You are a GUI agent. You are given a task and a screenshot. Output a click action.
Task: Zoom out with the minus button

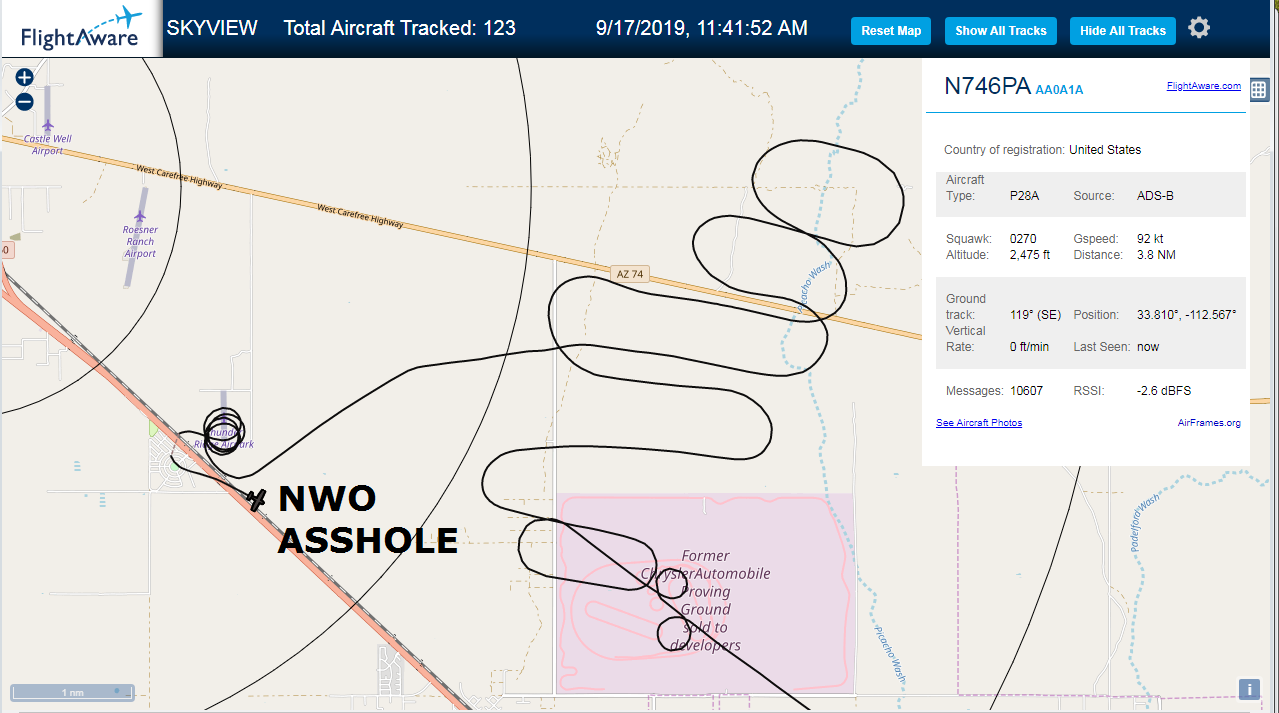(25, 101)
